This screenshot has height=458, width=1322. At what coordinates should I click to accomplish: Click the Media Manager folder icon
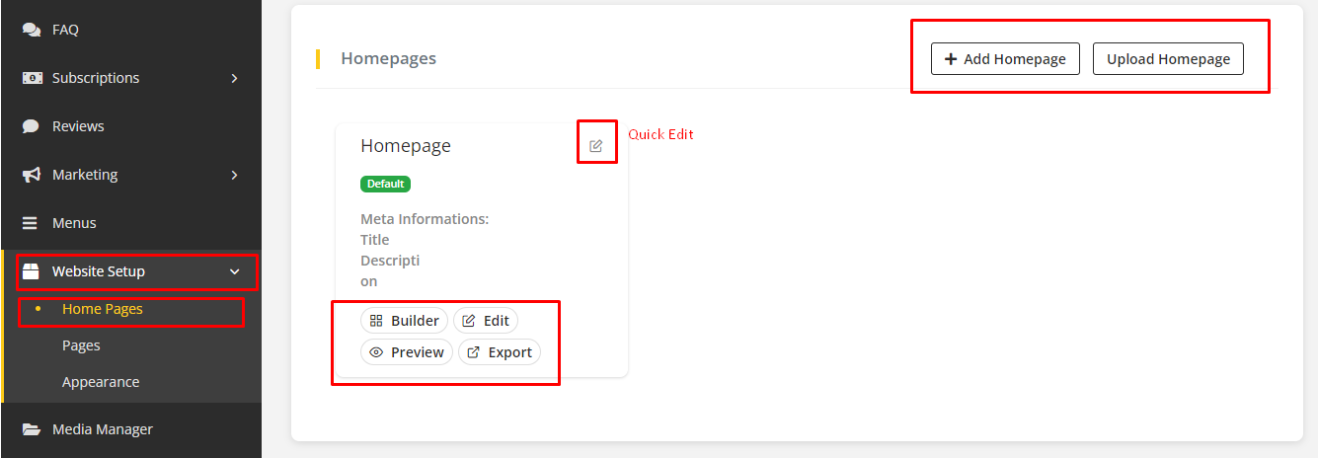[x=31, y=430]
